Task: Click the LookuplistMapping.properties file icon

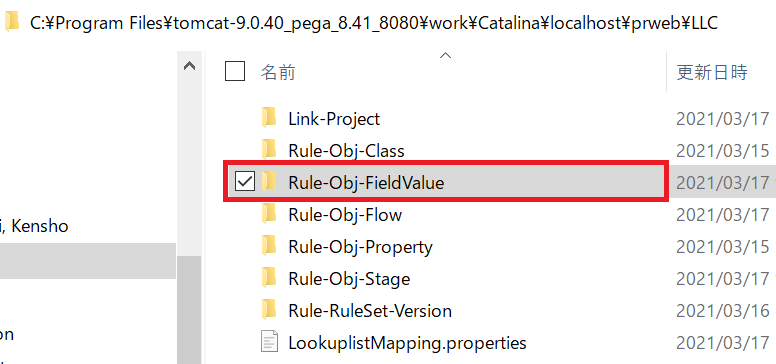Action: (269, 343)
